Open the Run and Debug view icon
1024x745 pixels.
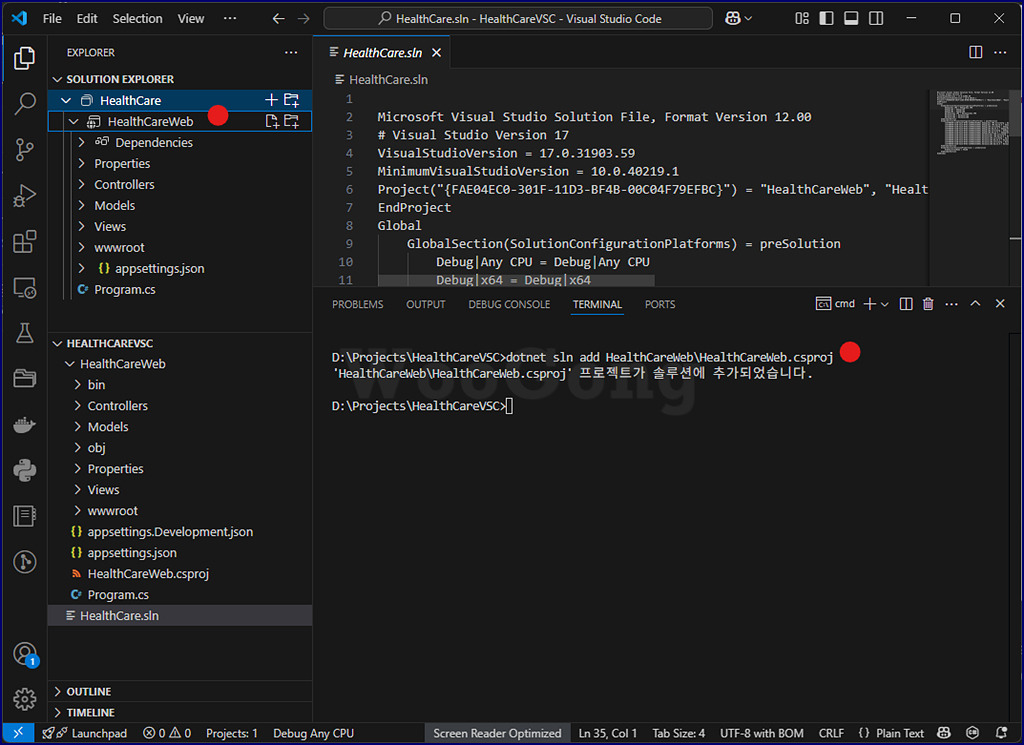(x=24, y=196)
